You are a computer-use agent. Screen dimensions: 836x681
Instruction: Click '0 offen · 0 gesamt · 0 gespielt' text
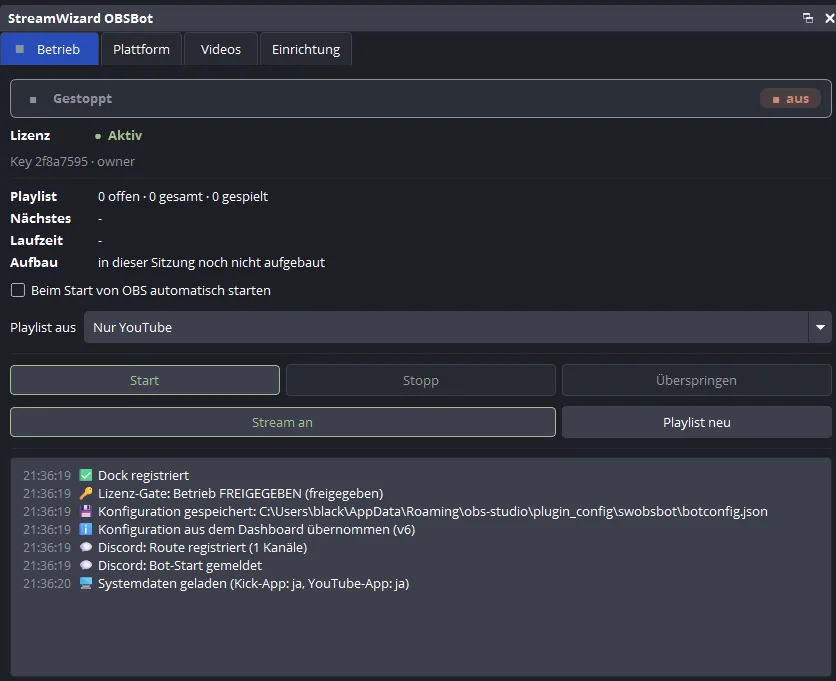click(183, 196)
